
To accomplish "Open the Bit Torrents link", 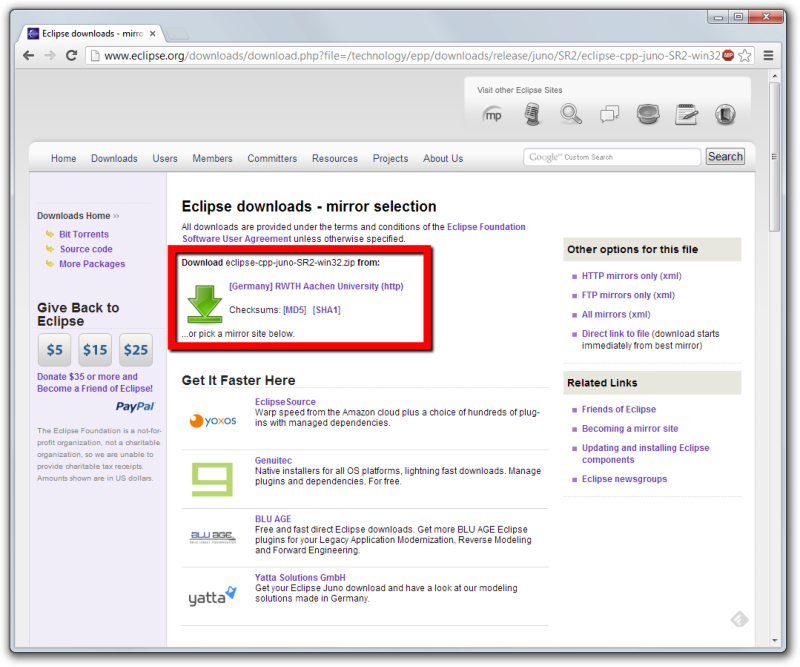I will (84, 234).
